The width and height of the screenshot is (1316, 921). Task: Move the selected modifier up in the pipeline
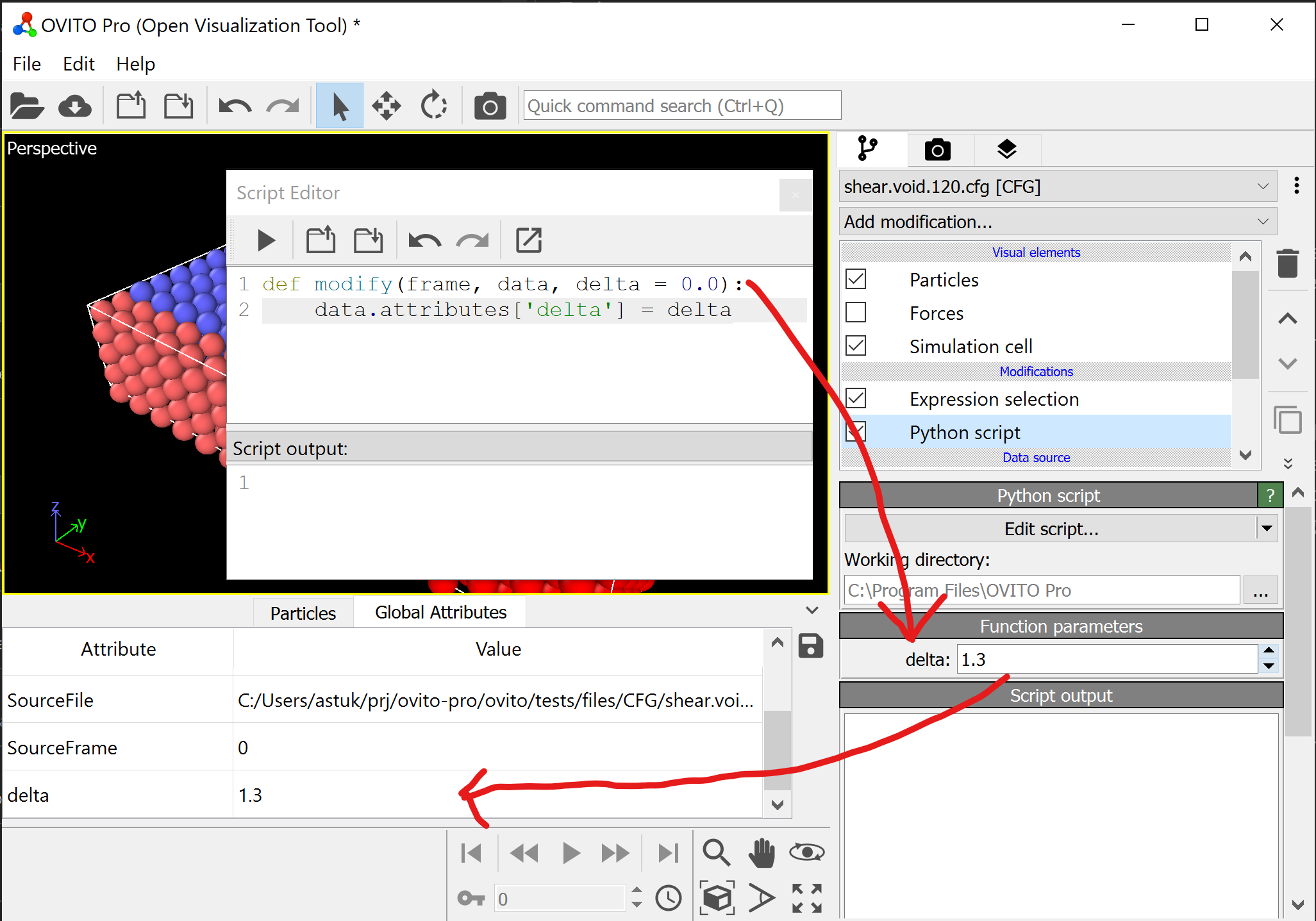point(1288,319)
